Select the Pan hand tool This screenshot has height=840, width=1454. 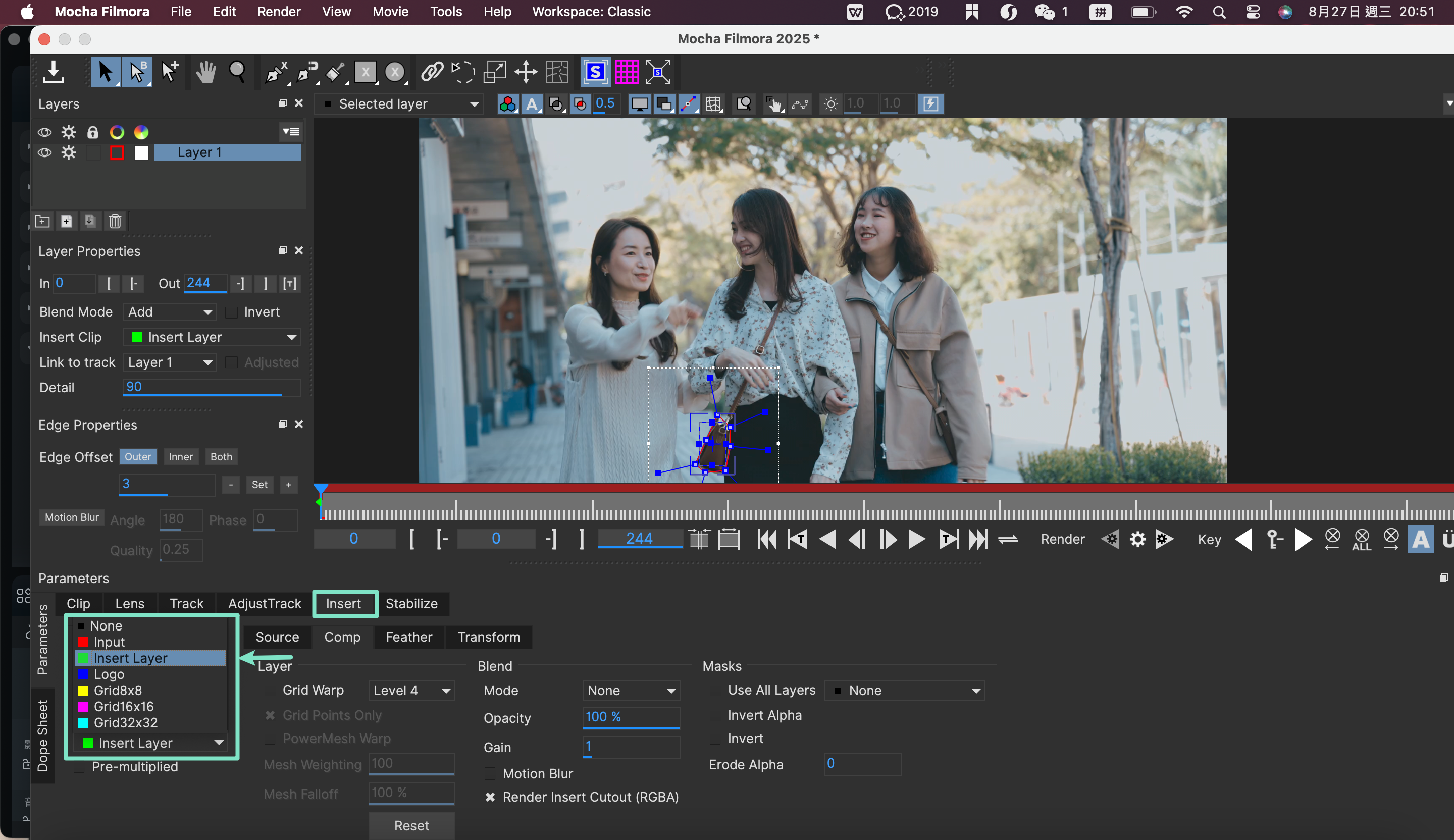205,72
